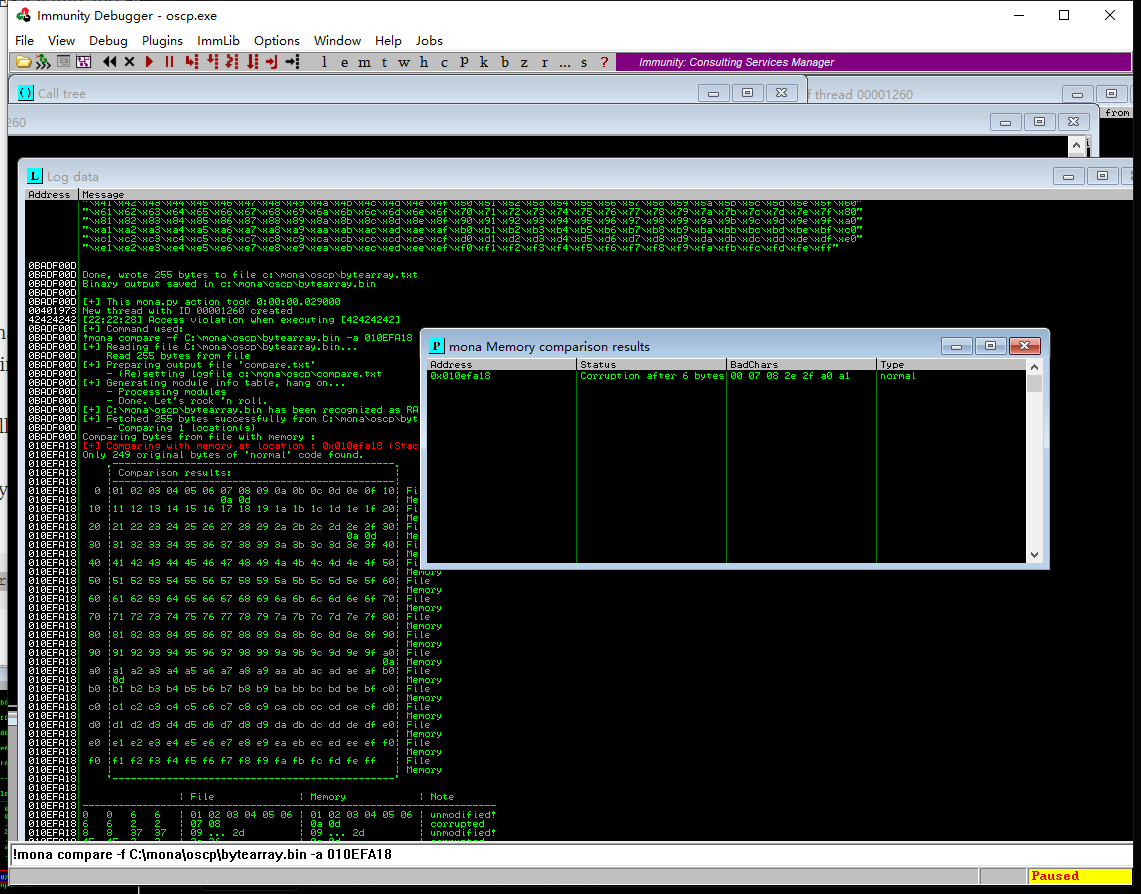The height and width of the screenshot is (894, 1141).
Task: Click the Trace over toolbar icon
Action: coord(253,62)
